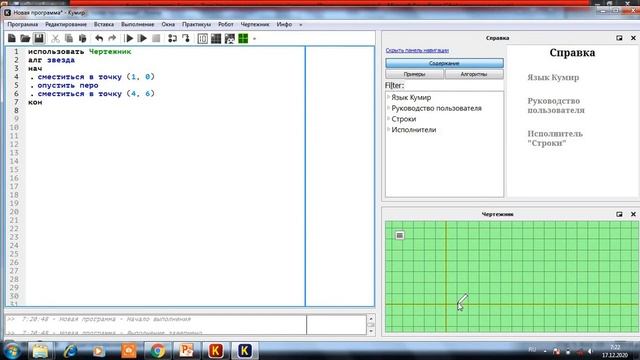Open the Робот menu
Image resolution: width=640 pixels, height=360 pixels.
pos(226,24)
